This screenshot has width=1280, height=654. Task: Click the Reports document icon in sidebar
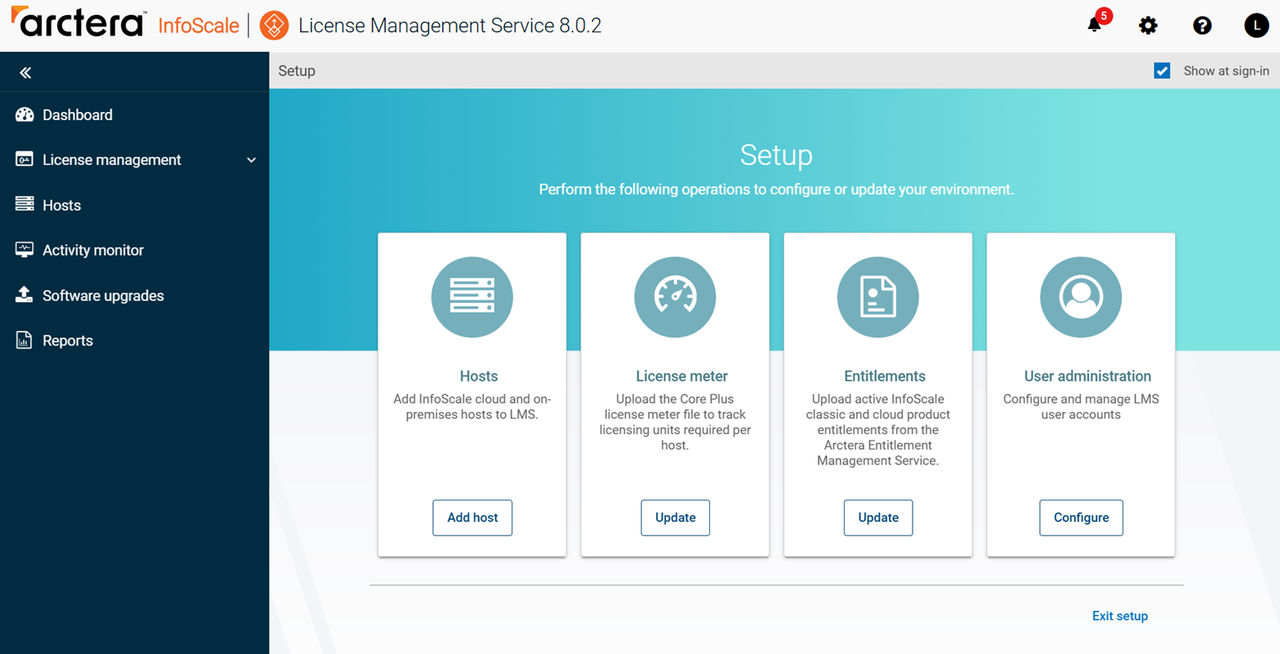[25, 340]
